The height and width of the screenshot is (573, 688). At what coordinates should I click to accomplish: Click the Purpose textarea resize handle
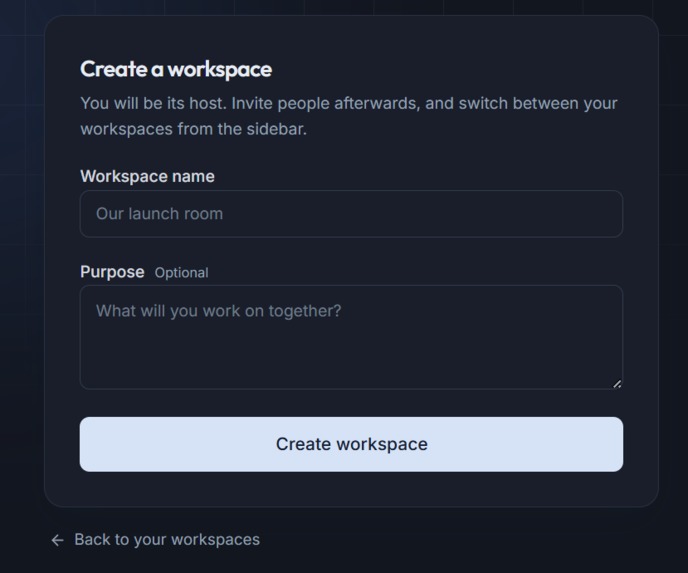[617, 384]
